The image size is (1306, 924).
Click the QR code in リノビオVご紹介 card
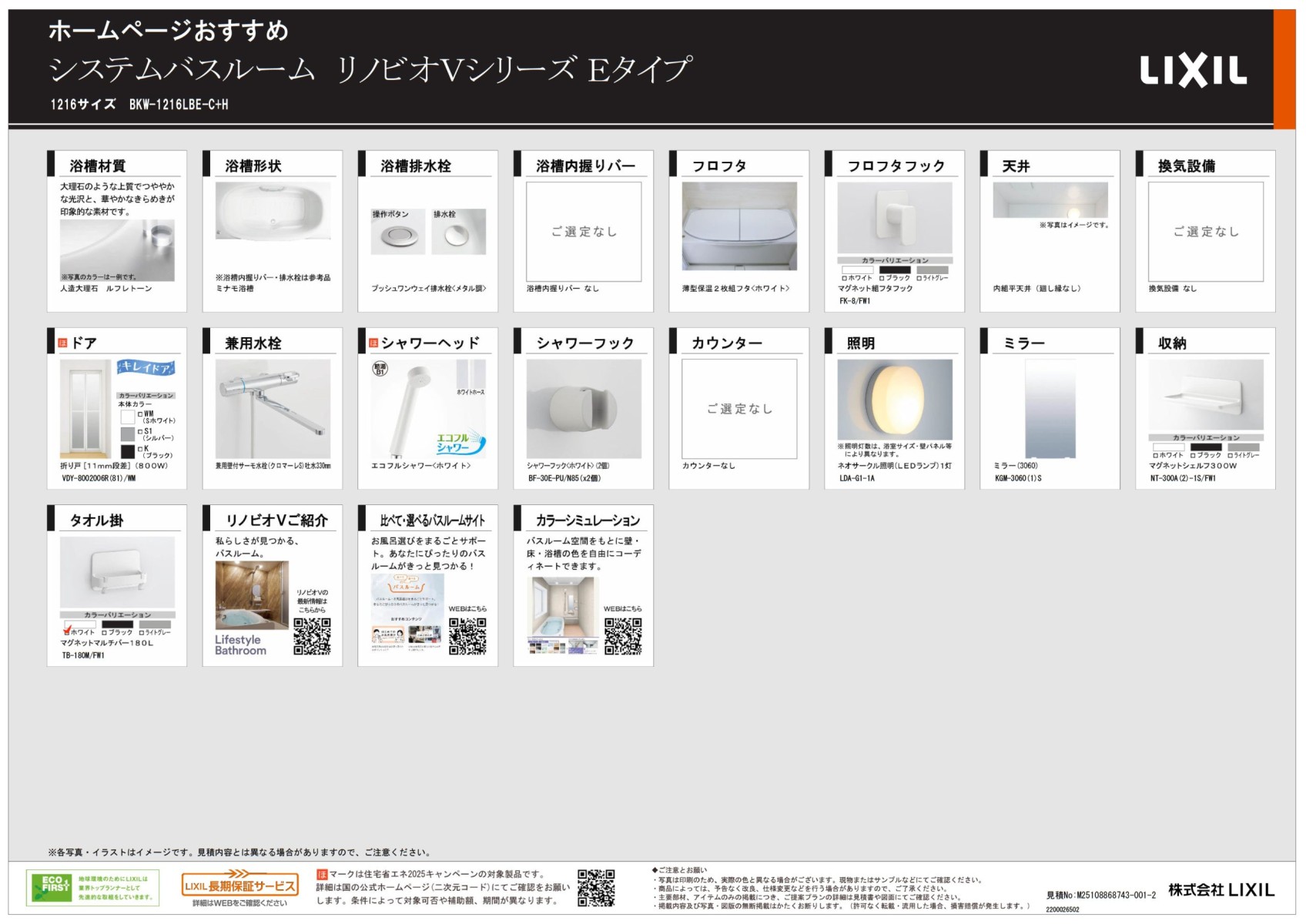coord(312,636)
